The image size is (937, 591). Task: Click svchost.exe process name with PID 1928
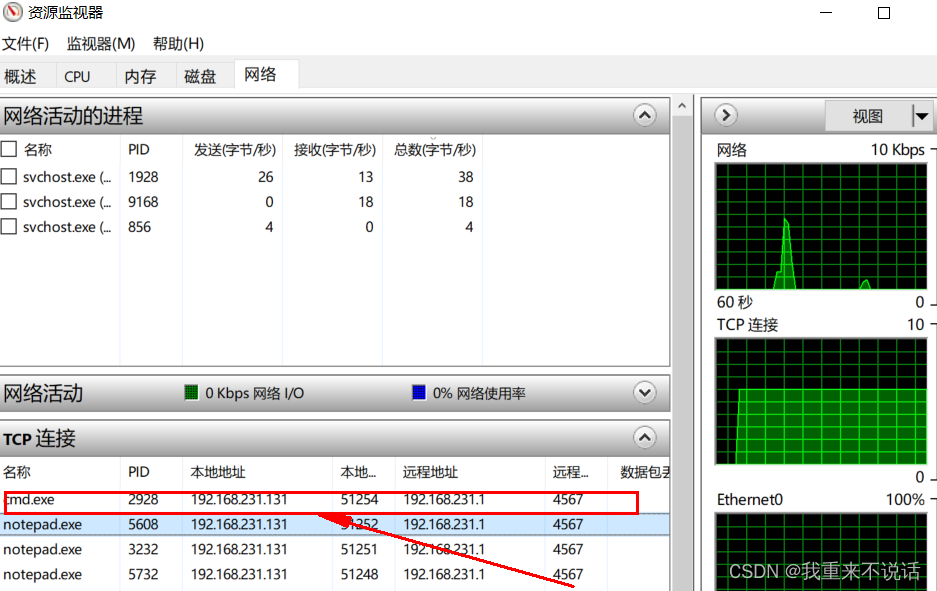click(x=67, y=177)
